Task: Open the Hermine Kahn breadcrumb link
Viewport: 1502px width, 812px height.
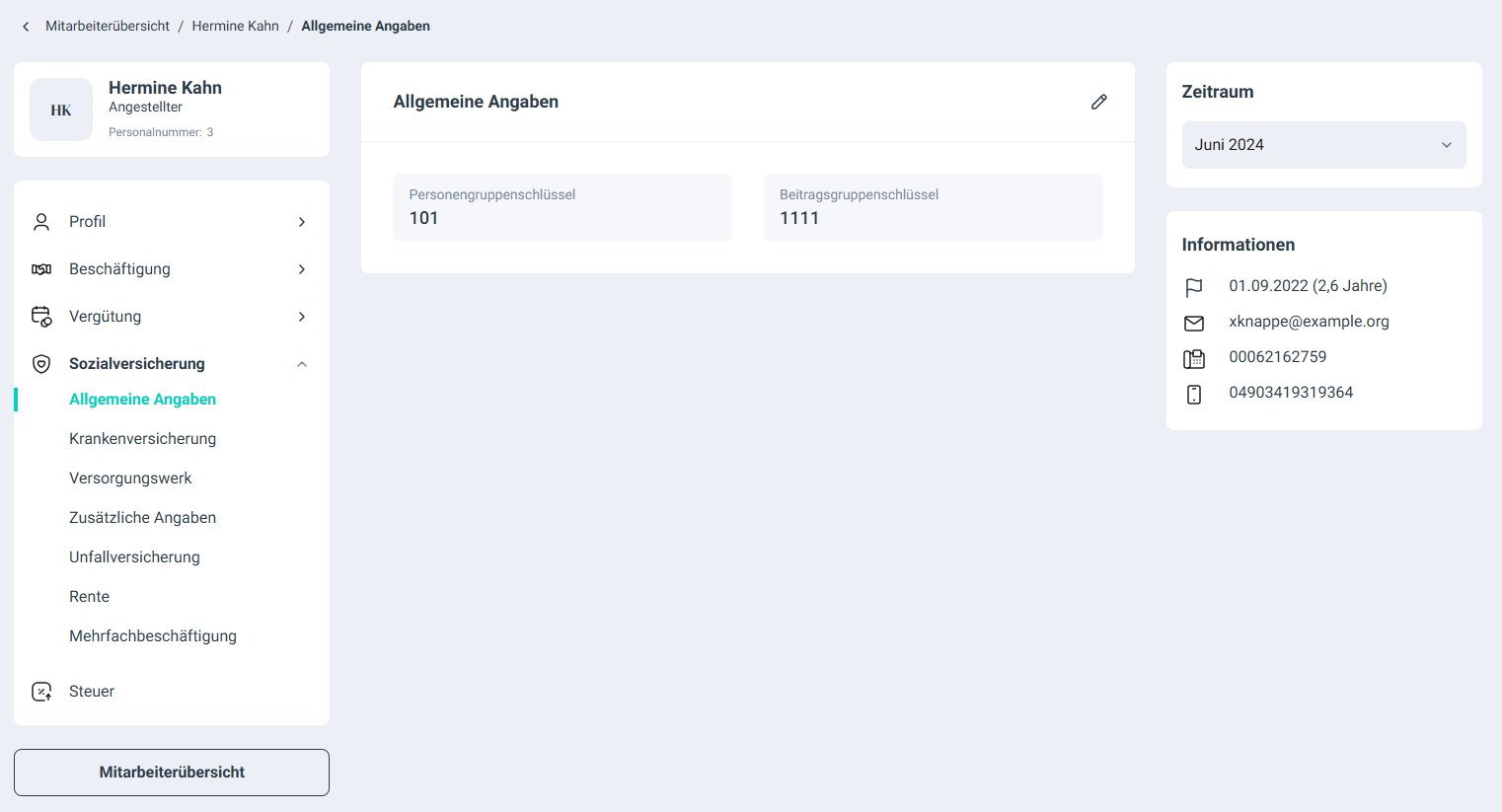Action: pos(236,27)
